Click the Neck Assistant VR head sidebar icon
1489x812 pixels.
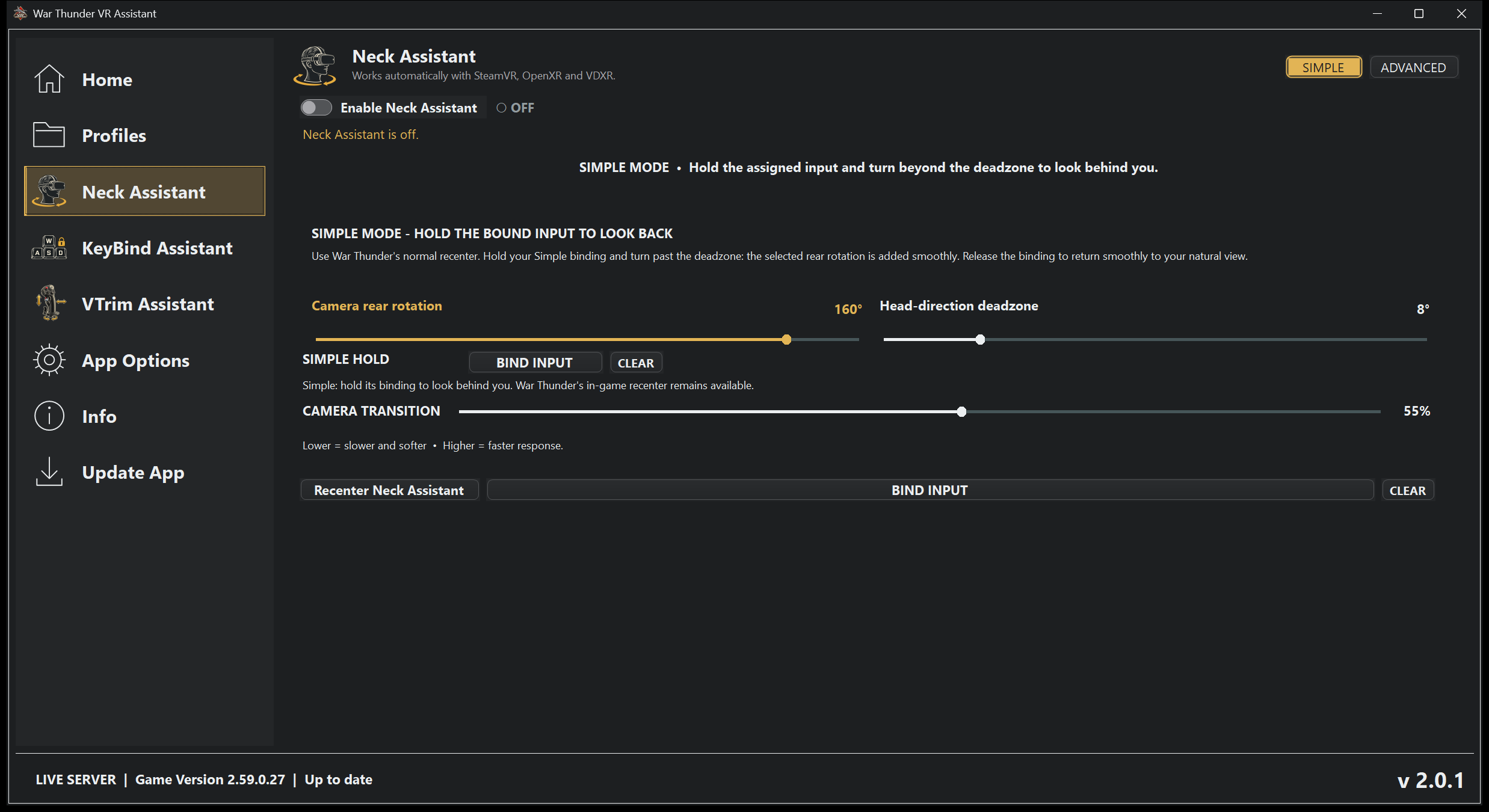[49, 191]
